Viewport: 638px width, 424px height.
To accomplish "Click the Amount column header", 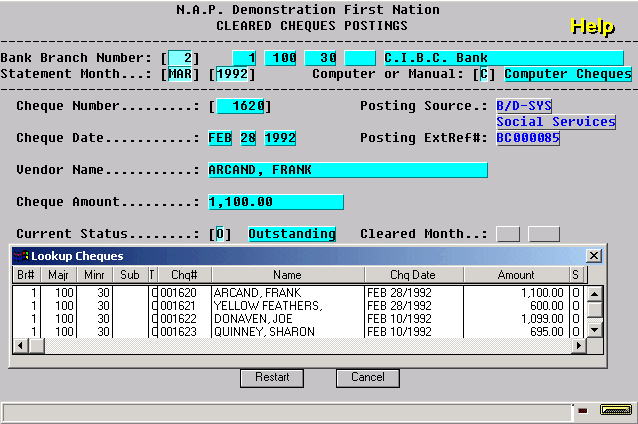I will pyautogui.click(x=516, y=275).
